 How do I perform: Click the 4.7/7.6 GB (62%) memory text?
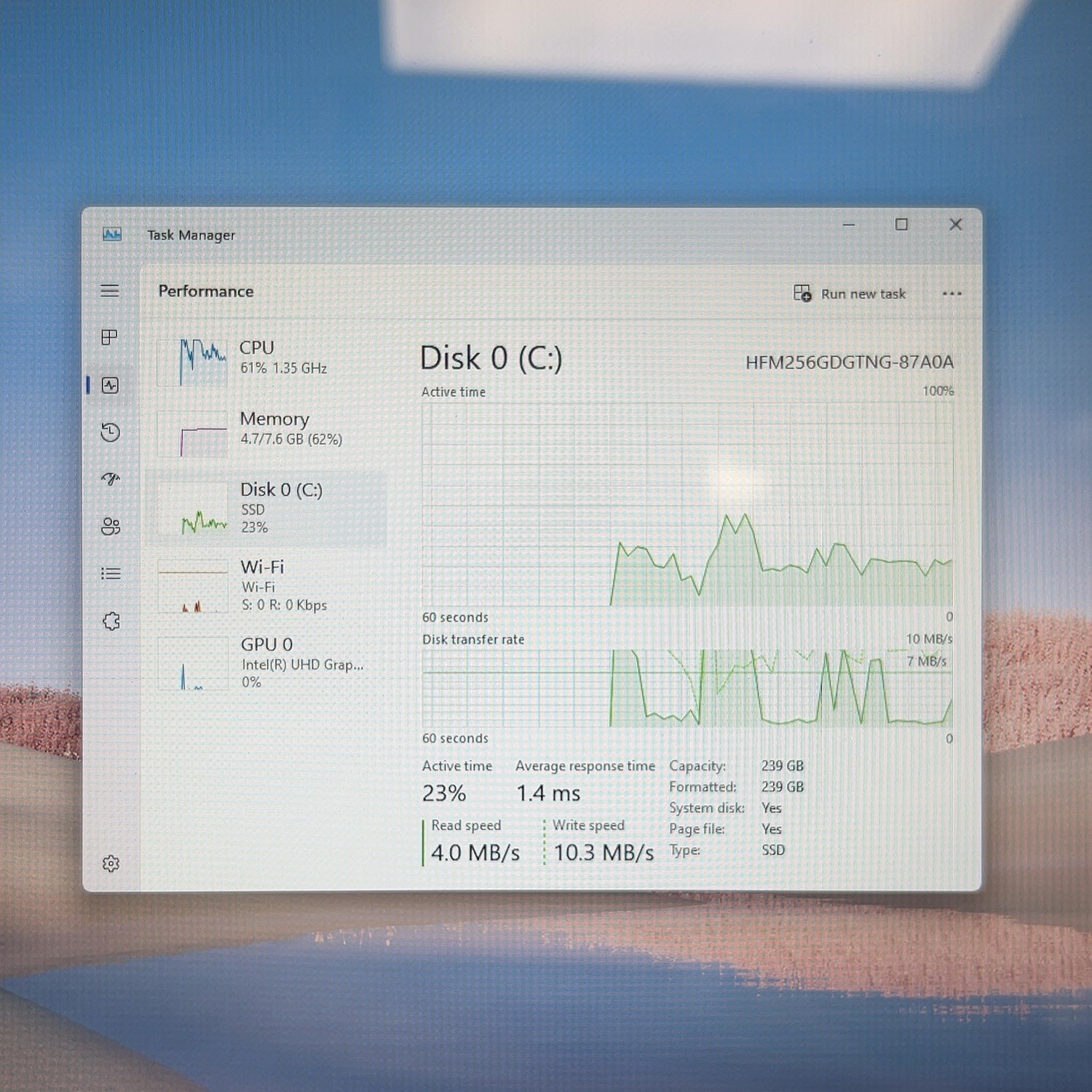pyautogui.click(x=291, y=439)
